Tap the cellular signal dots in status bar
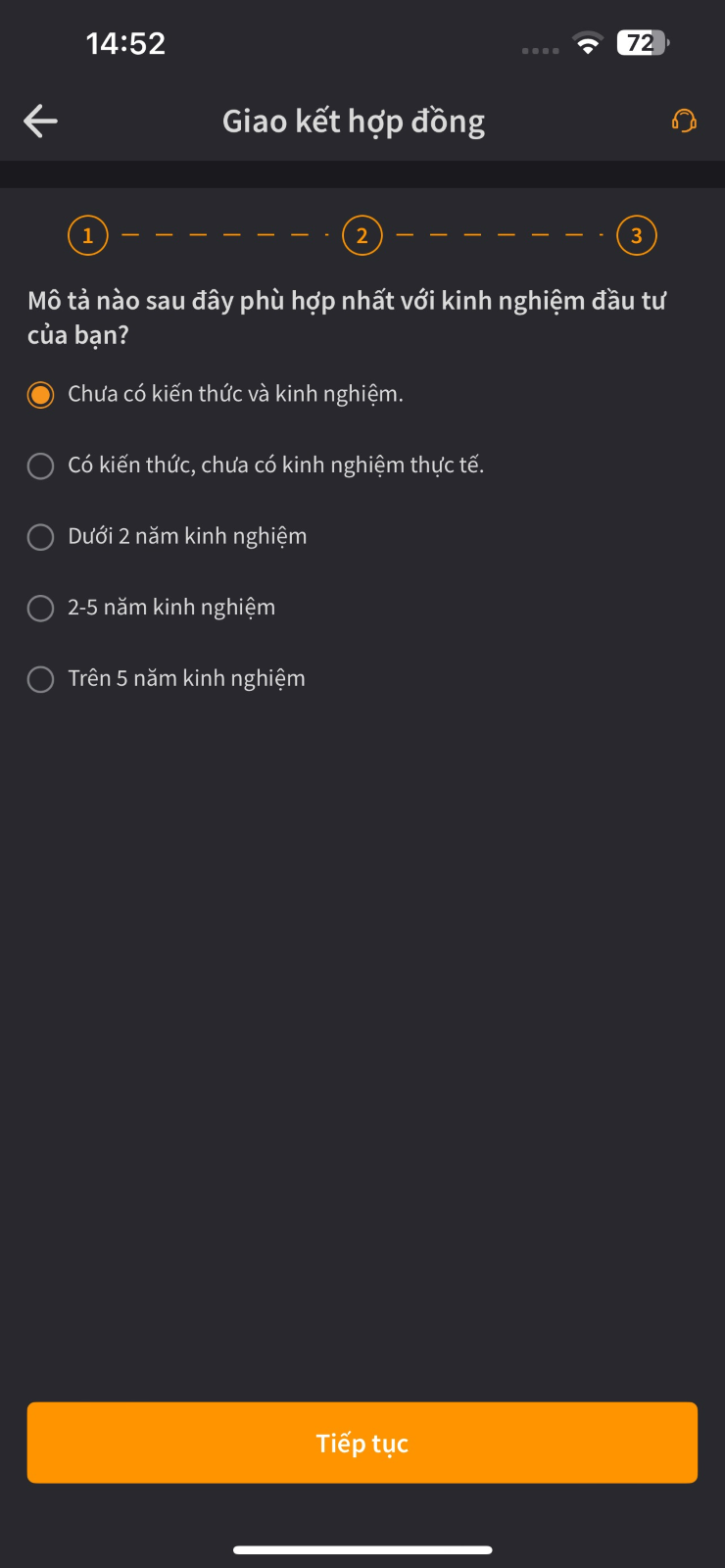Viewport: 725px width, 1568px height. pyautogui.click(x=541, y=50)
